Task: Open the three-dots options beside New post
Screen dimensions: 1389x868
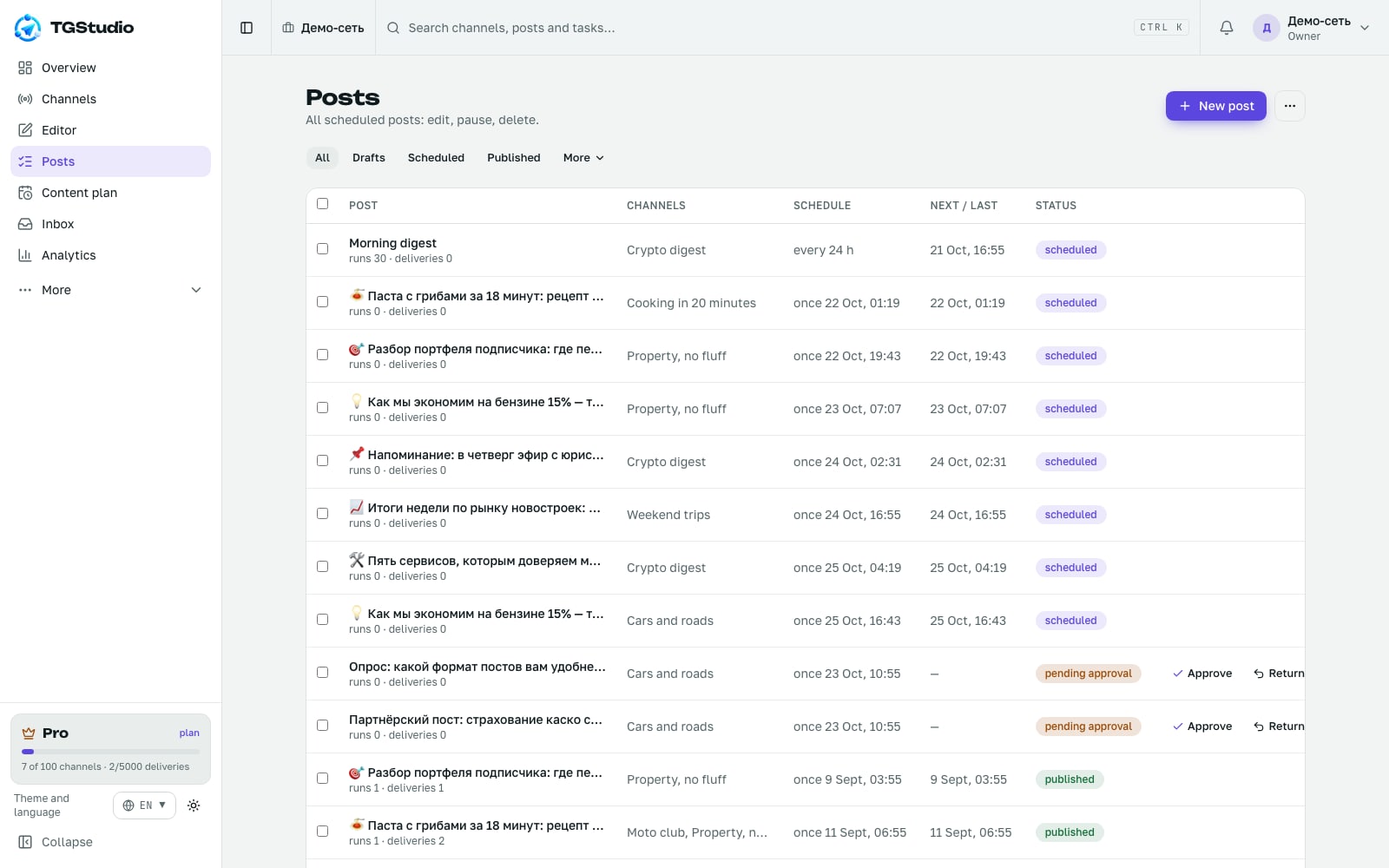Action: (x=1290, y=106)
